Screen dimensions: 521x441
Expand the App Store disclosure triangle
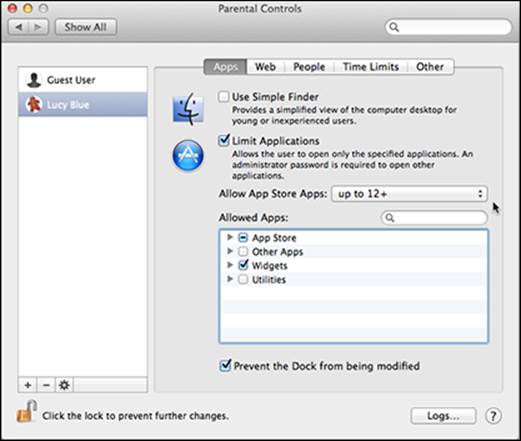230,237
